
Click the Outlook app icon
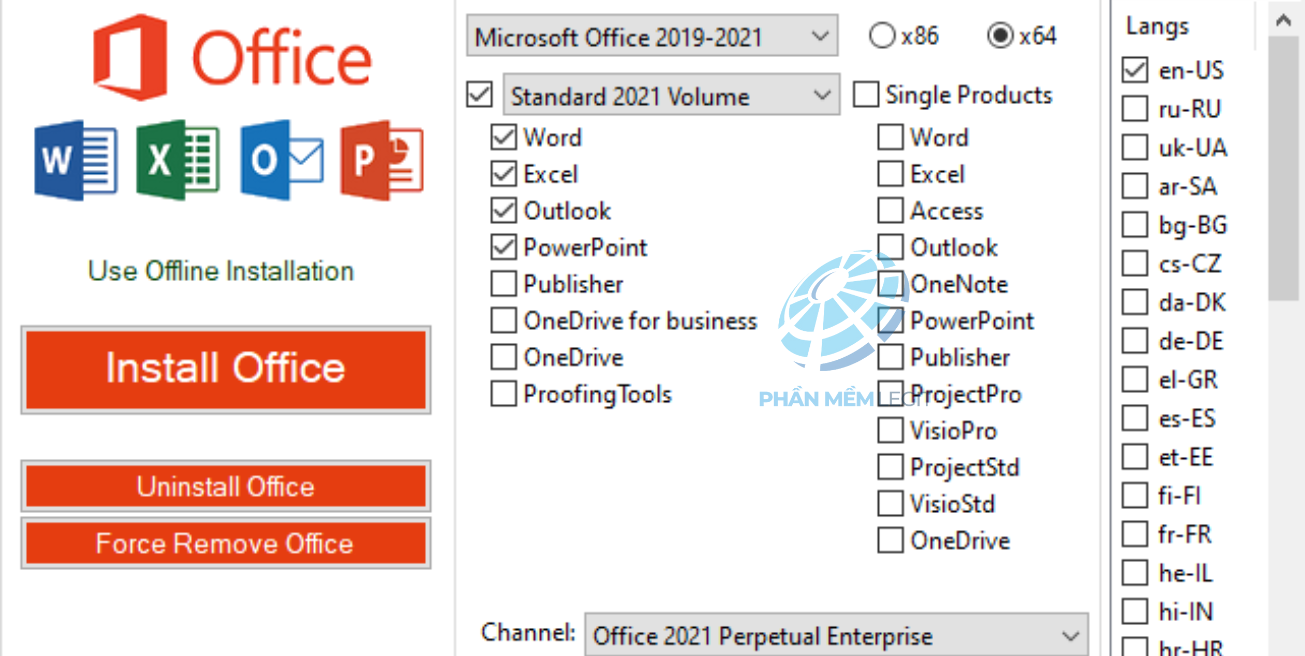281,161
